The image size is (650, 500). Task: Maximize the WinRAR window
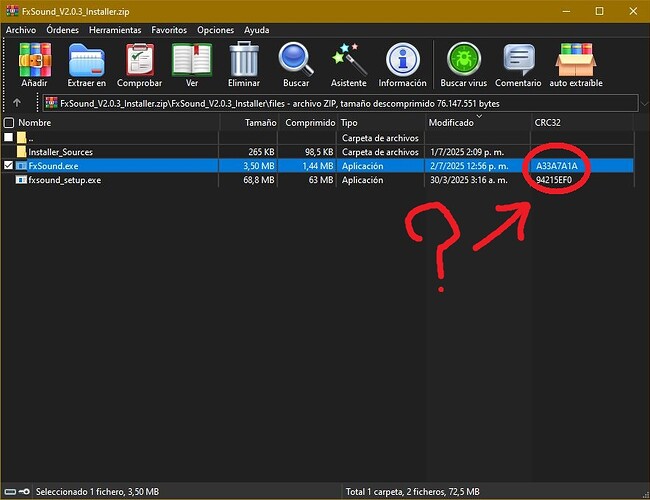[599, 11]
